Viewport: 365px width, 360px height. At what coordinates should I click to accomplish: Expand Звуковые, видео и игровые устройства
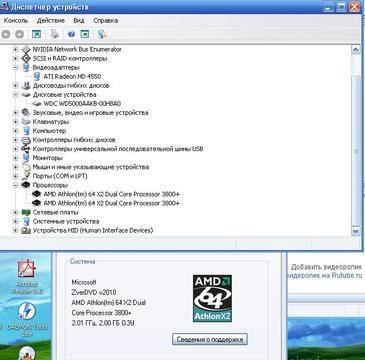(x=15, y=112)
